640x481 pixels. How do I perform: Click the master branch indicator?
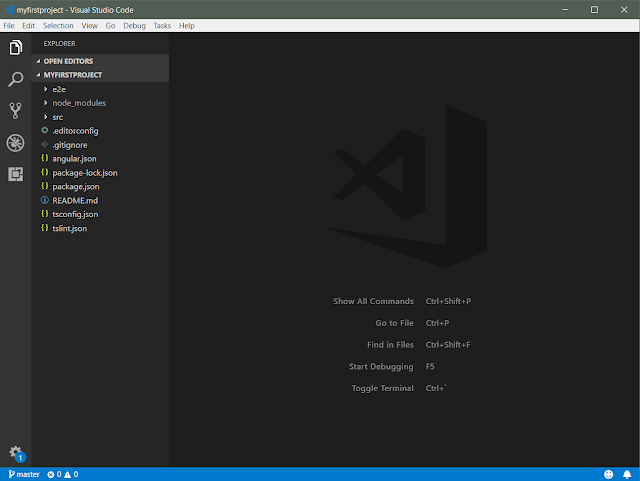click(x=24, y=474)
